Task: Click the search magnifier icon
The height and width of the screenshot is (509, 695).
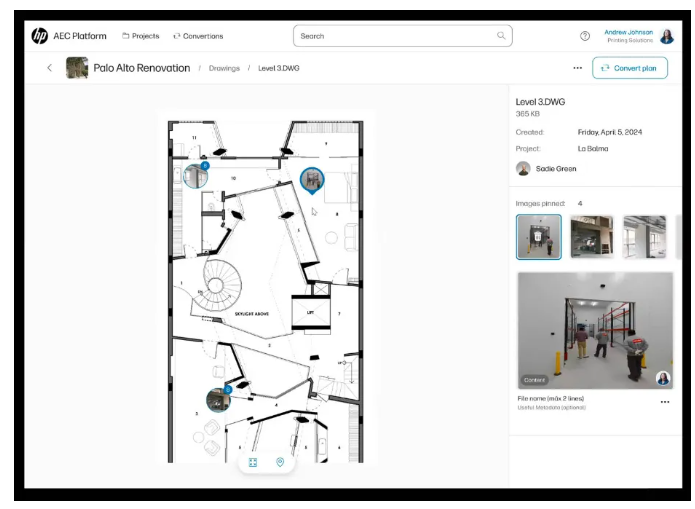Action: (x=501, y=36)
